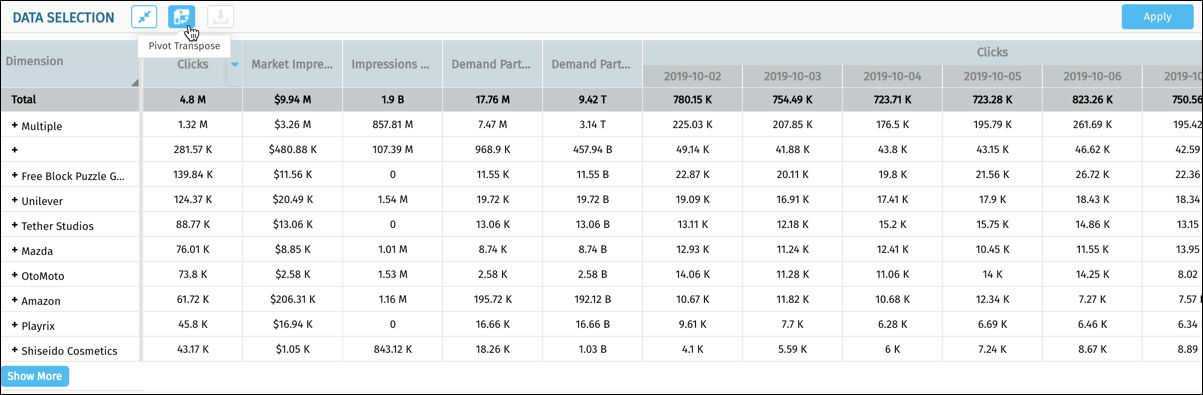The height and width of the screenshot is (395, 1203).
Task: Expand the Tether Studios row
Action: click(15, 226)
